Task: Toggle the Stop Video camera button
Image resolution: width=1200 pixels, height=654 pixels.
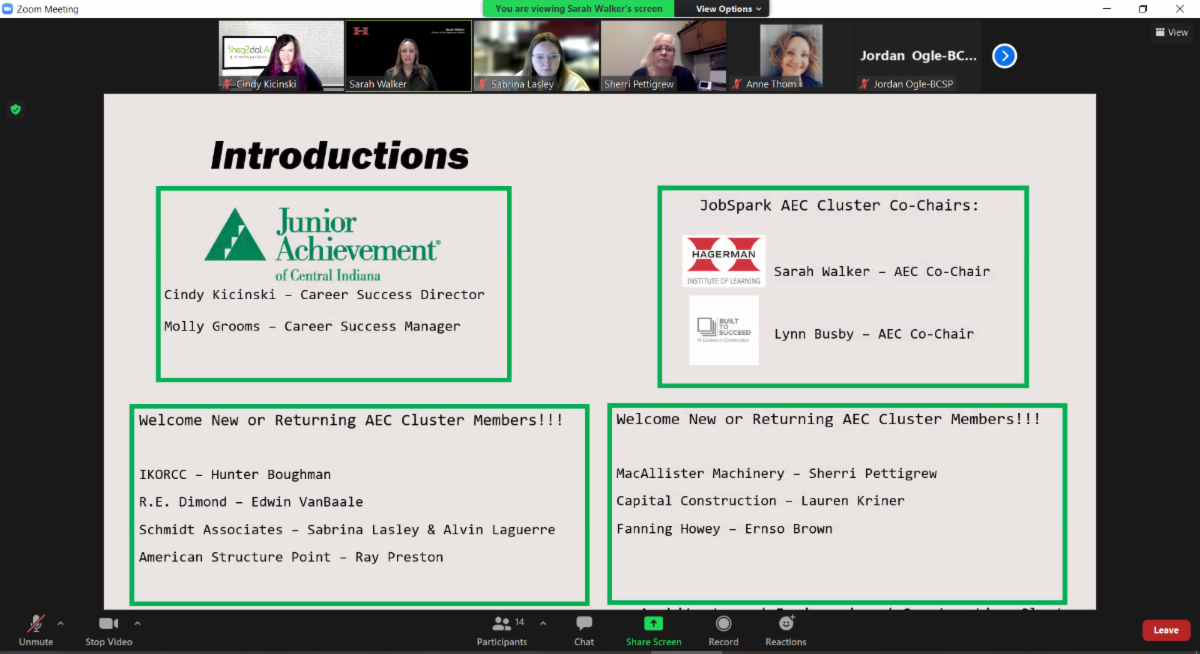Action: tap(108, 624)
